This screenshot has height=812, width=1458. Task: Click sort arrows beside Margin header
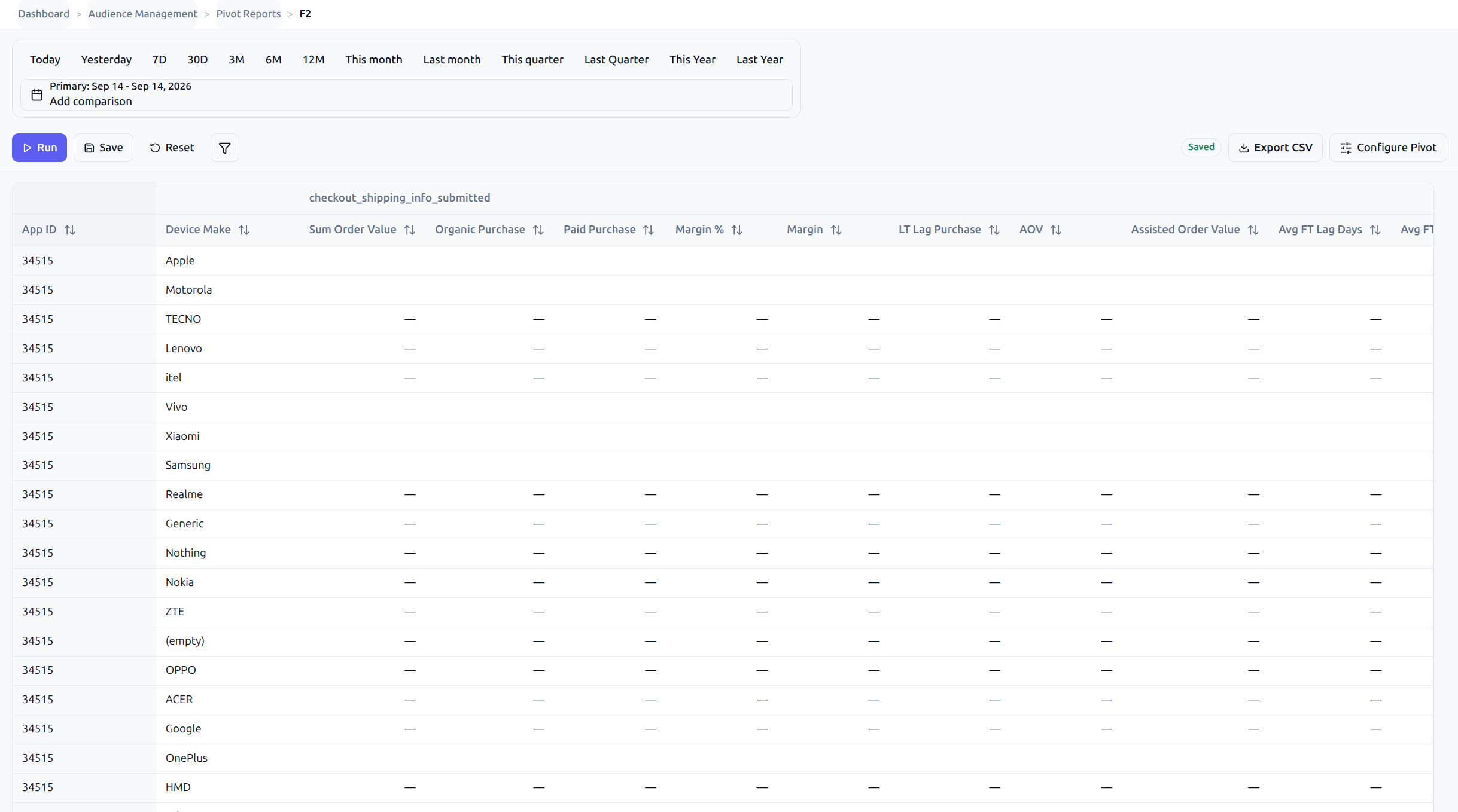point(836,230)
